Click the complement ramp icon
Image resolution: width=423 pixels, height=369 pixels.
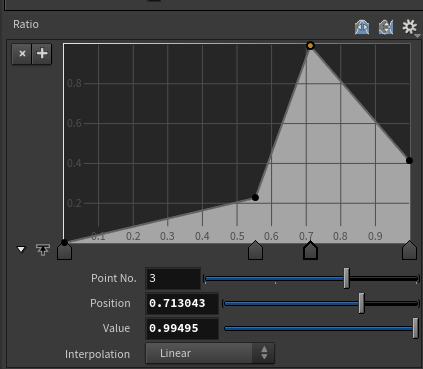386,27
